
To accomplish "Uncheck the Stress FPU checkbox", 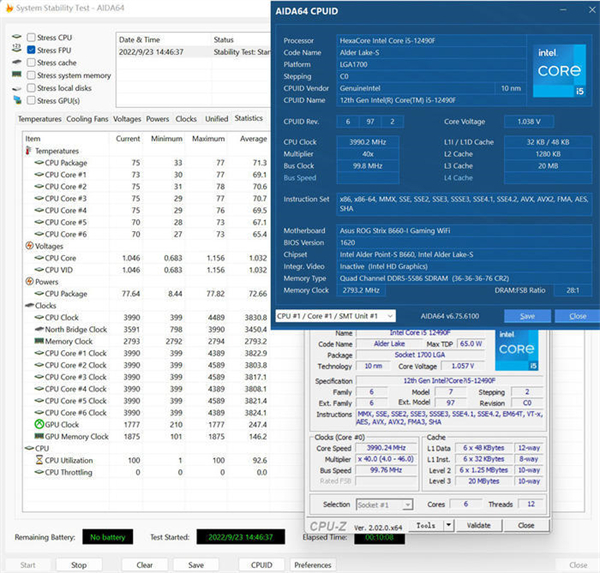I will click(x=31, y=50).
